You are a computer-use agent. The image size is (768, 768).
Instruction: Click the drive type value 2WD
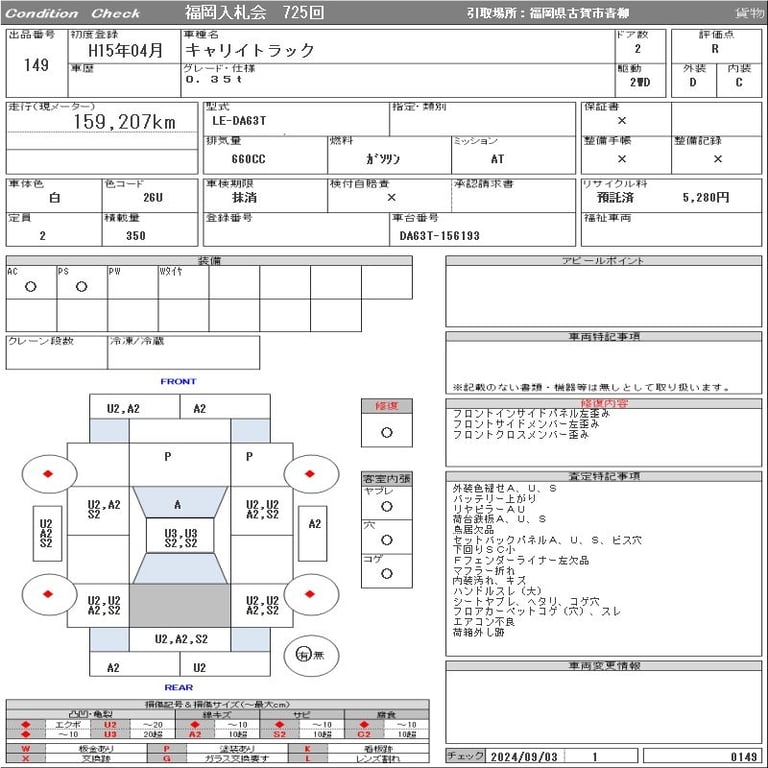coord(640,82)
